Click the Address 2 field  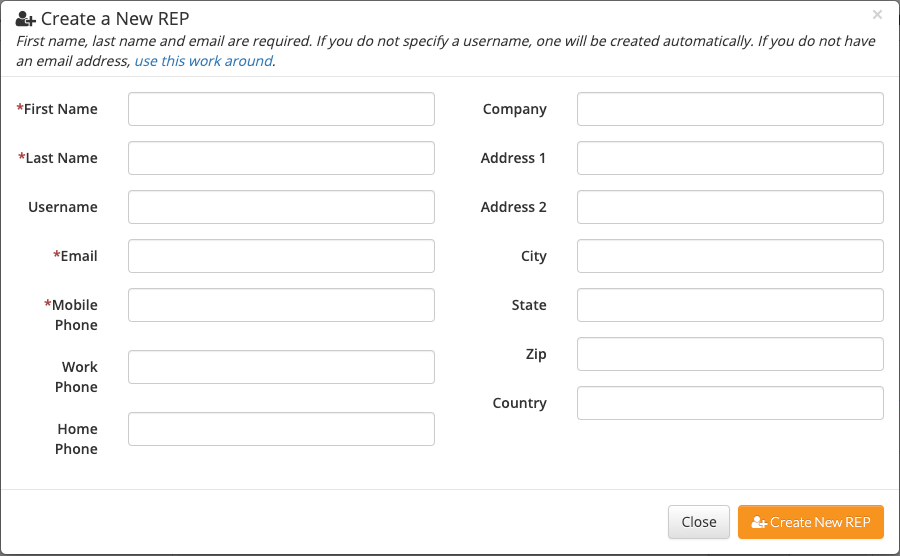coord(730,207)
